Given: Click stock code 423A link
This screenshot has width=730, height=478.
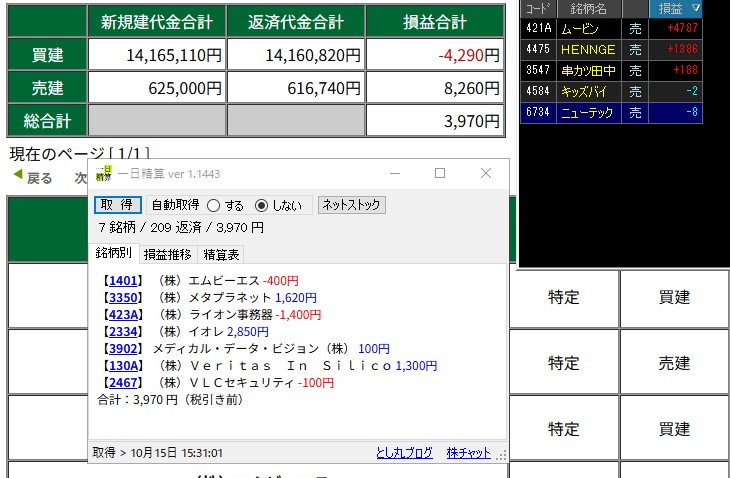Looking at the screenshot, I should 125,315.
